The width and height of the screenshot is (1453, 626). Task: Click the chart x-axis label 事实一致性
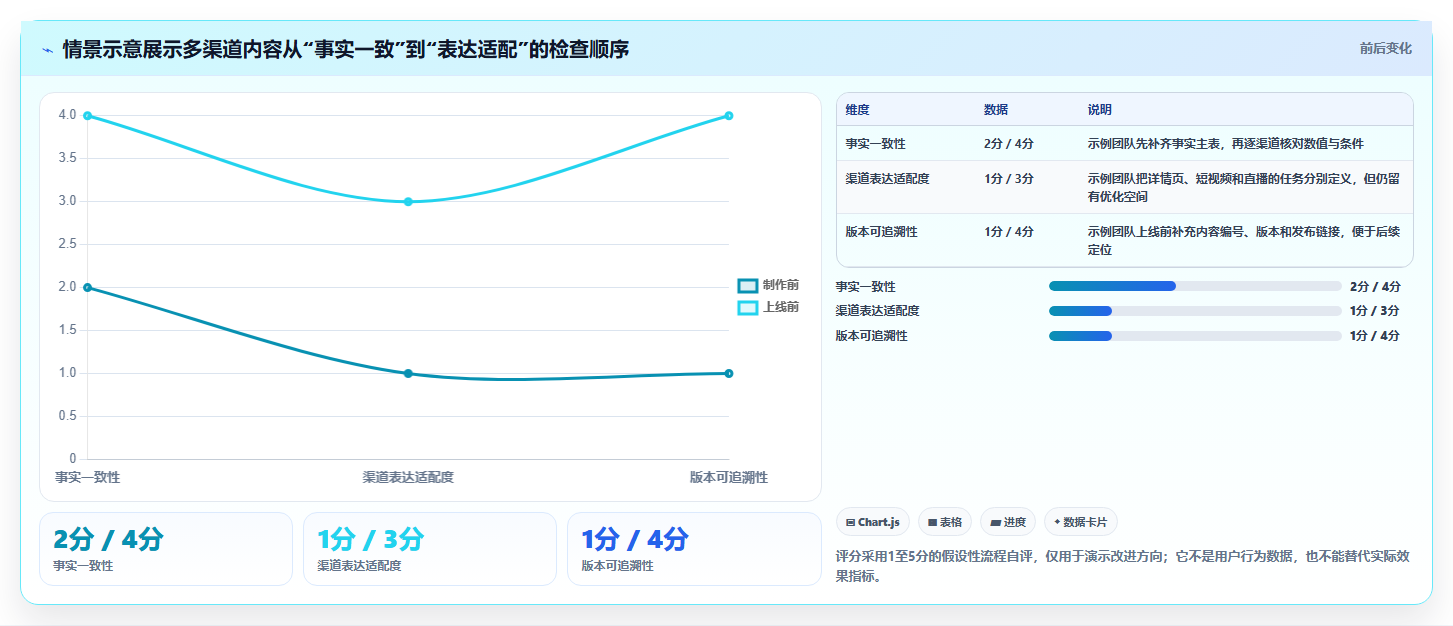click(x=88, y=478)
